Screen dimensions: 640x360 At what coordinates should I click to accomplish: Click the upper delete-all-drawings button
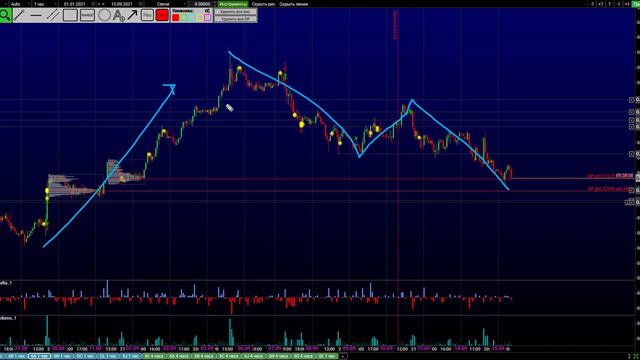[x=236, y=12]
